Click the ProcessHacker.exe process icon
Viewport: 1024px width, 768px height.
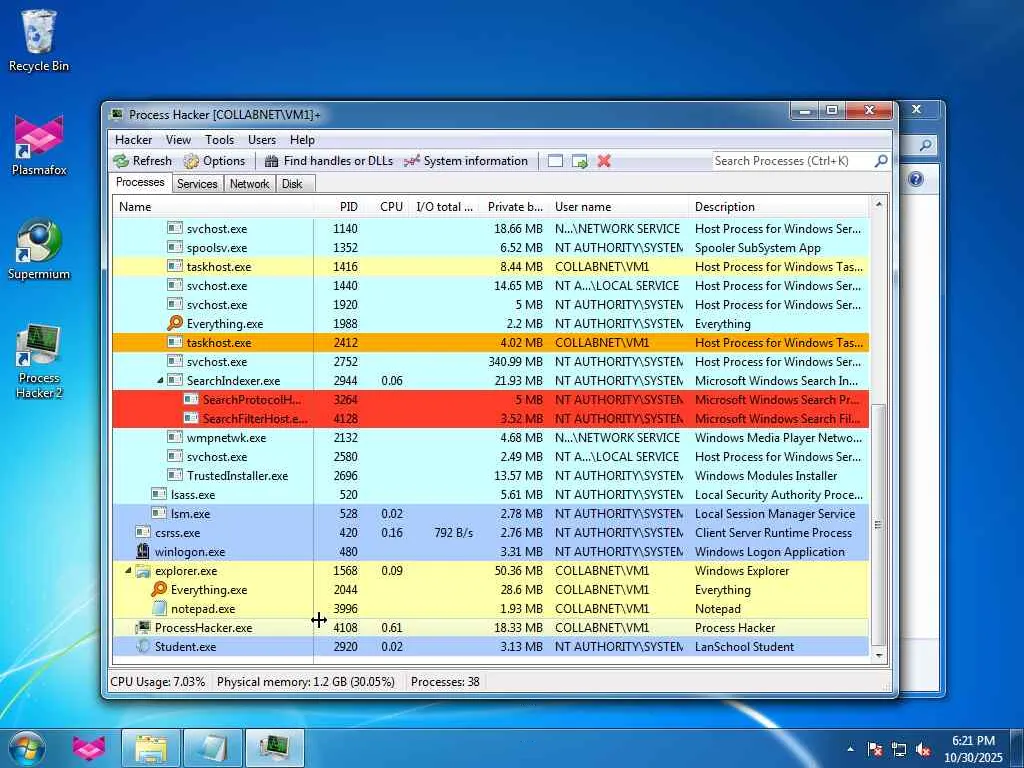[143, 628]
